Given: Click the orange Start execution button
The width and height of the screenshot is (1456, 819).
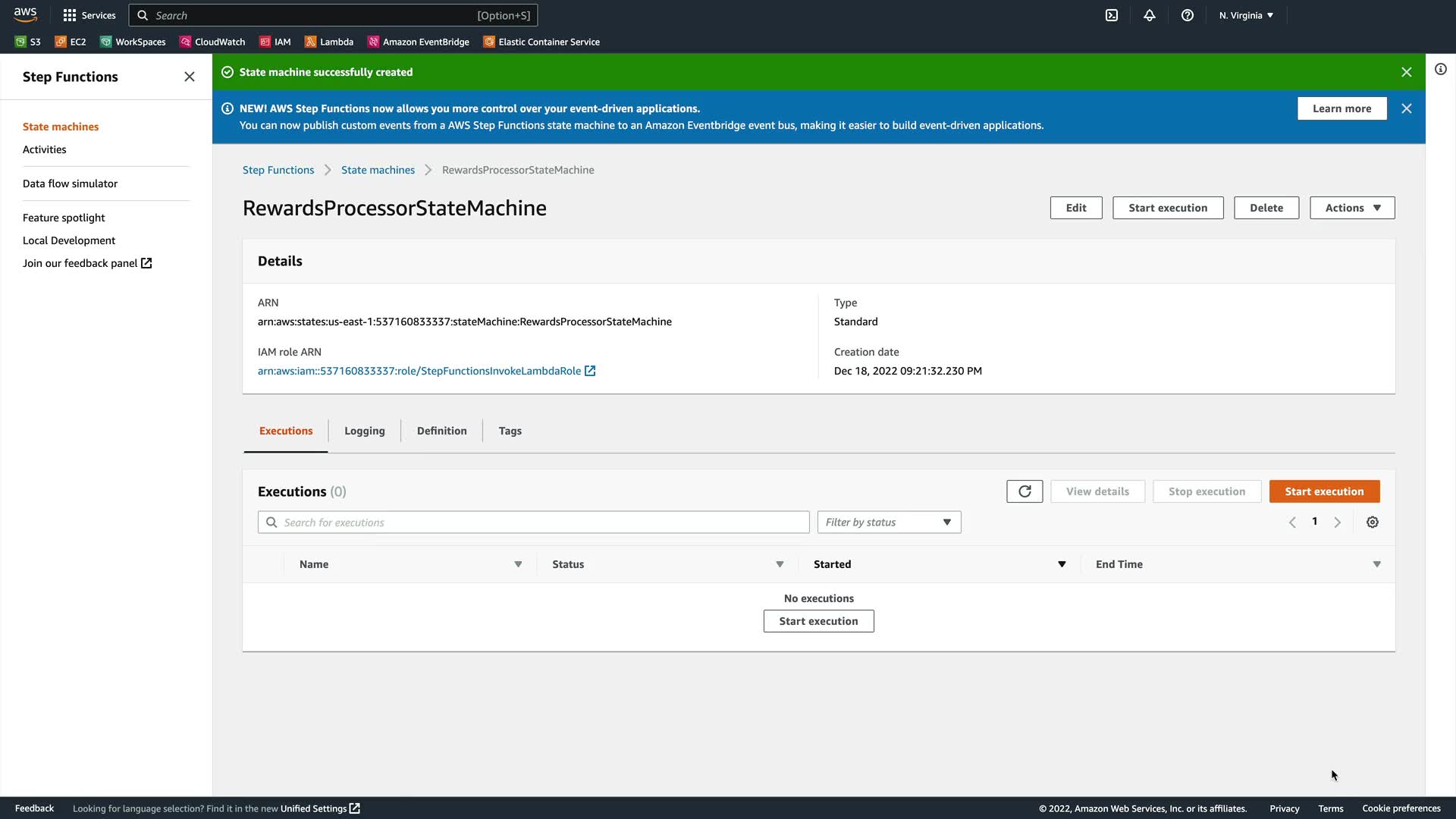Looking at the screenshot, I should [1324, 491].
